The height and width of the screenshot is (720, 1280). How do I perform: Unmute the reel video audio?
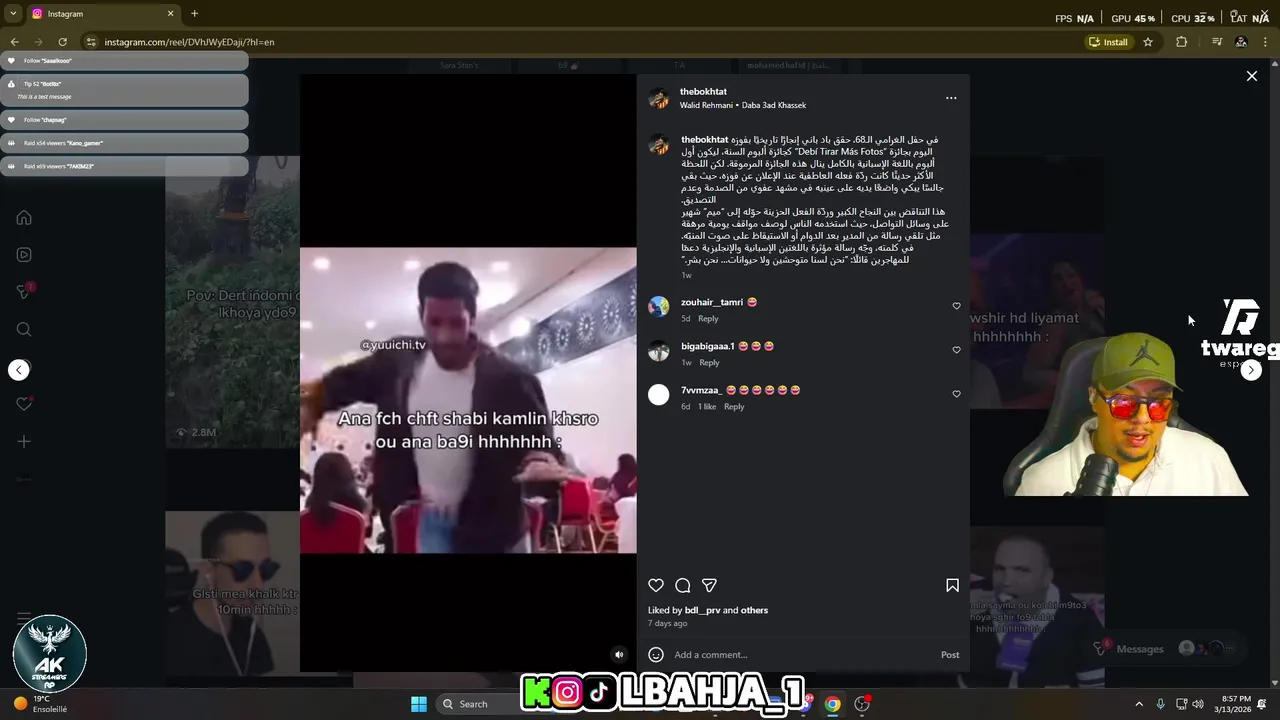619,655
